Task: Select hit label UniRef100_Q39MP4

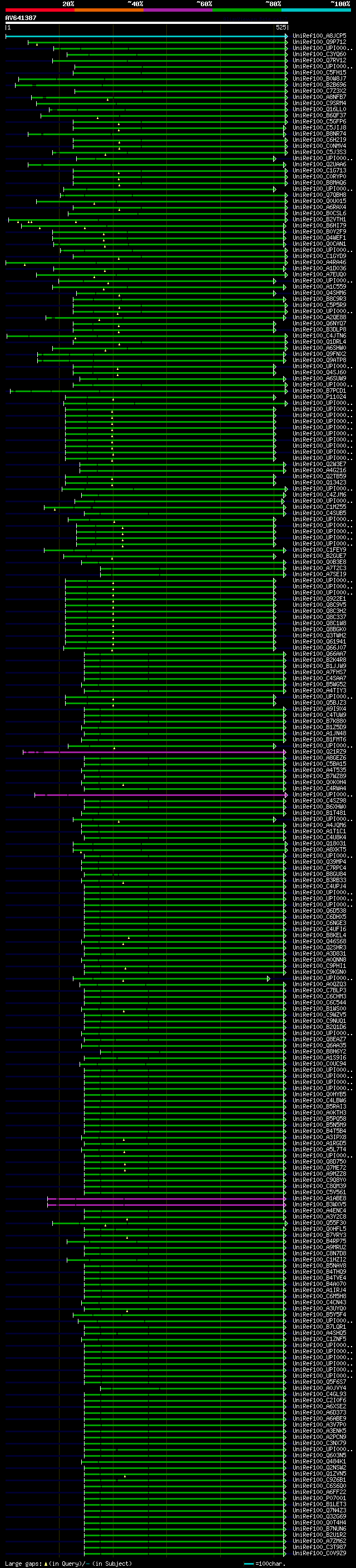Action: (x=319, y=862)
